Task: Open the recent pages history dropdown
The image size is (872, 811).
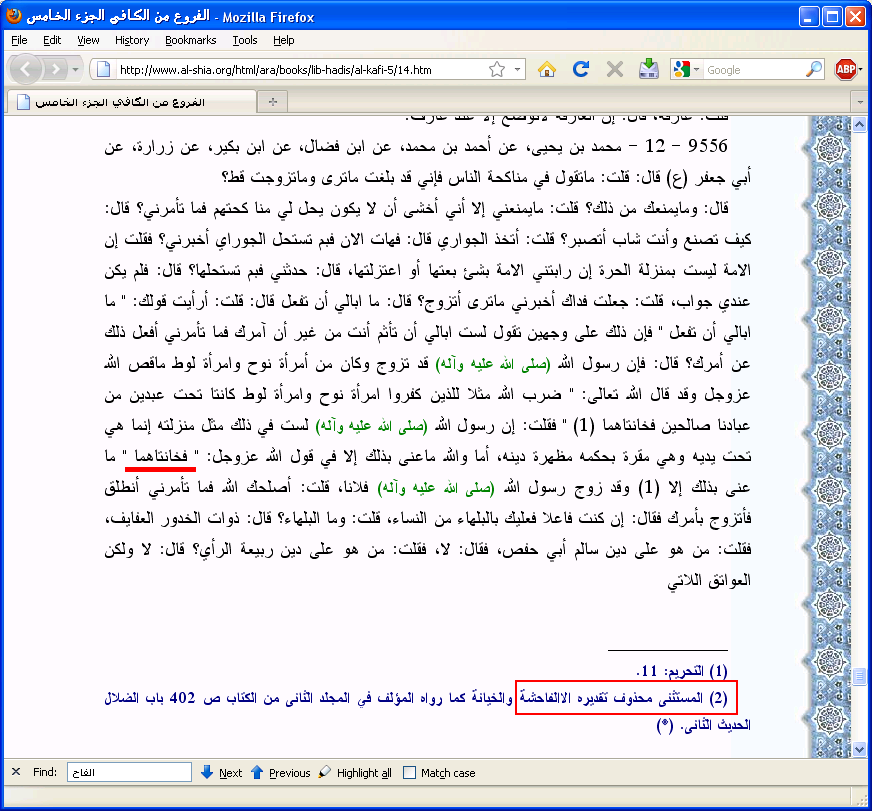Action: pyautogui.click(x=76, y=70)
